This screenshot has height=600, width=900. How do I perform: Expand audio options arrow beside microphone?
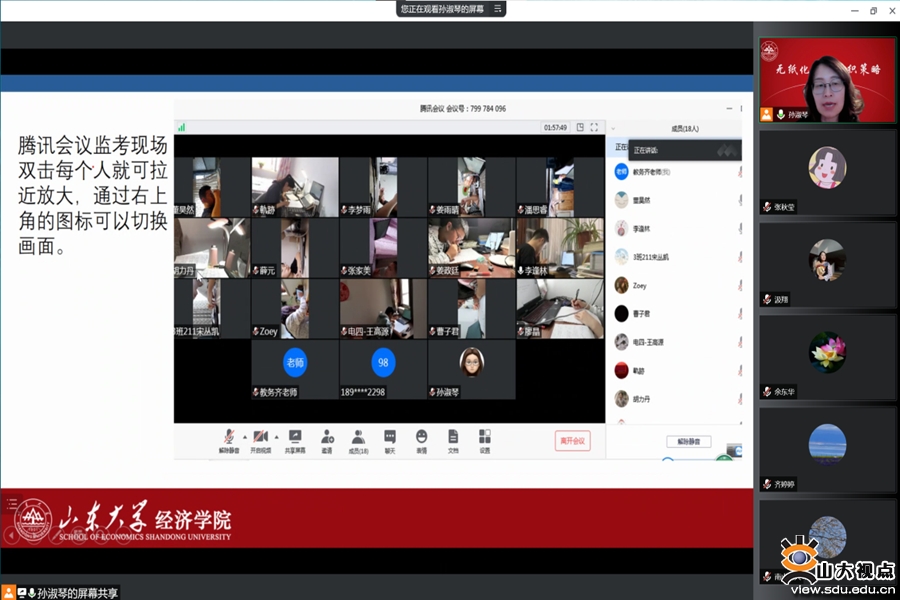[243, 436]
